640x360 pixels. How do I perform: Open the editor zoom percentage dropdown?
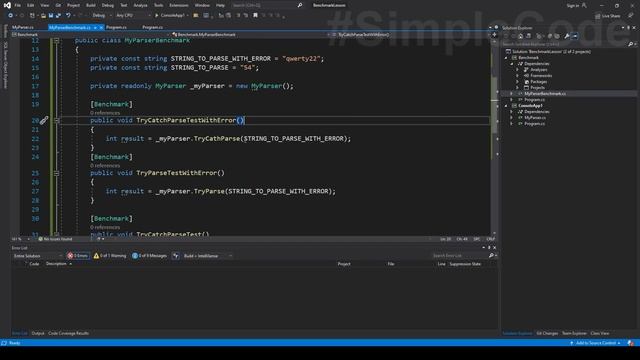20,239
